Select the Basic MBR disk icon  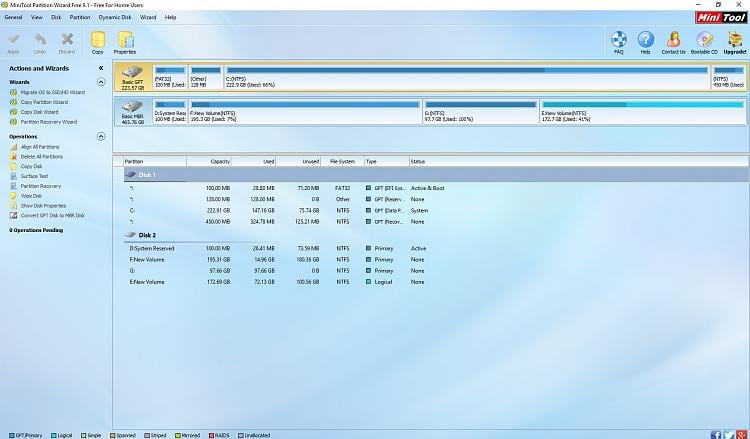coord(132,107)
